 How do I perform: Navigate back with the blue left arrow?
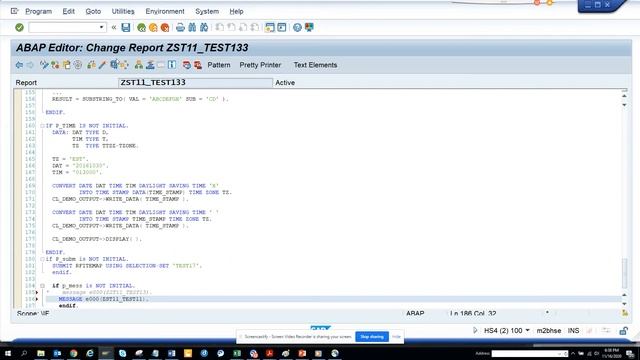click(19, 65)
